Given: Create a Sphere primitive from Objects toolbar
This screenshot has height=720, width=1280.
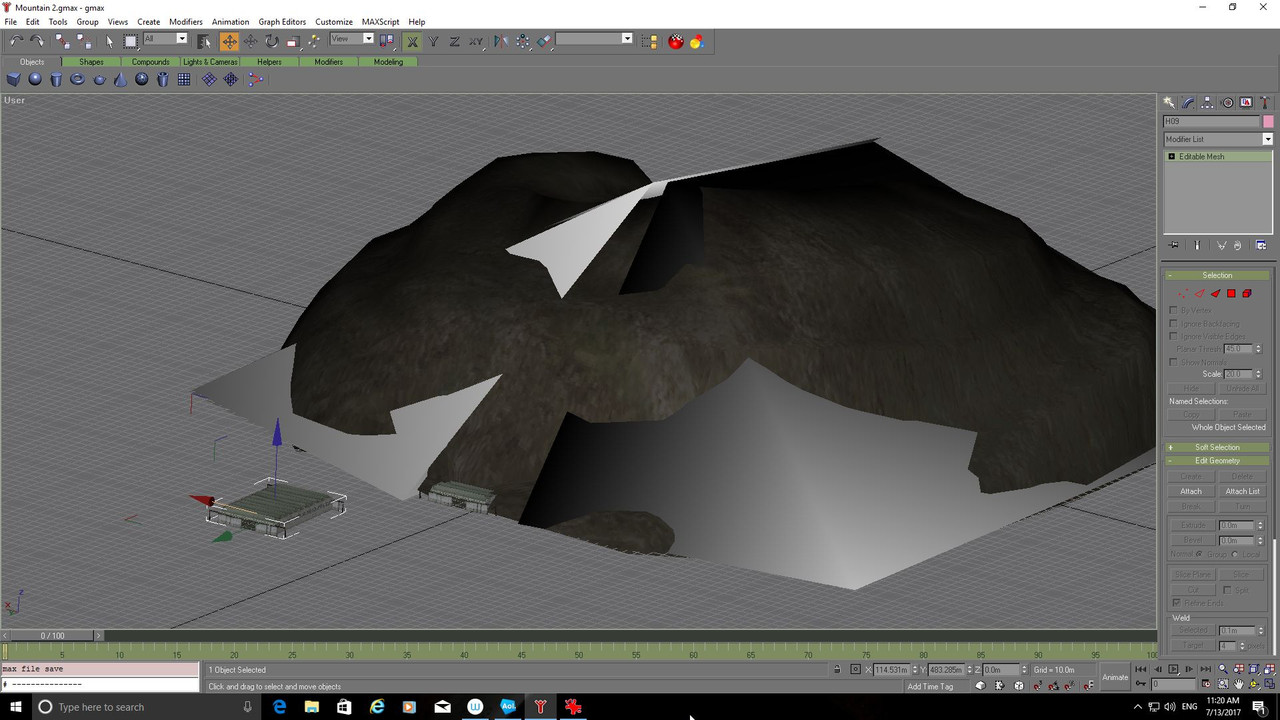Looking at the screenshot, I should [x=35, y=79].
